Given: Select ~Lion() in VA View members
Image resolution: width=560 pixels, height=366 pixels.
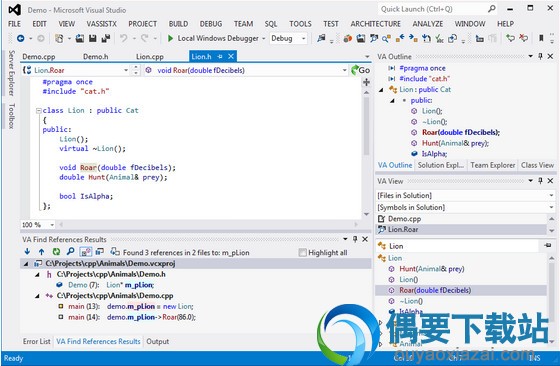Looking at the screenshot, I should pos(411,301).
